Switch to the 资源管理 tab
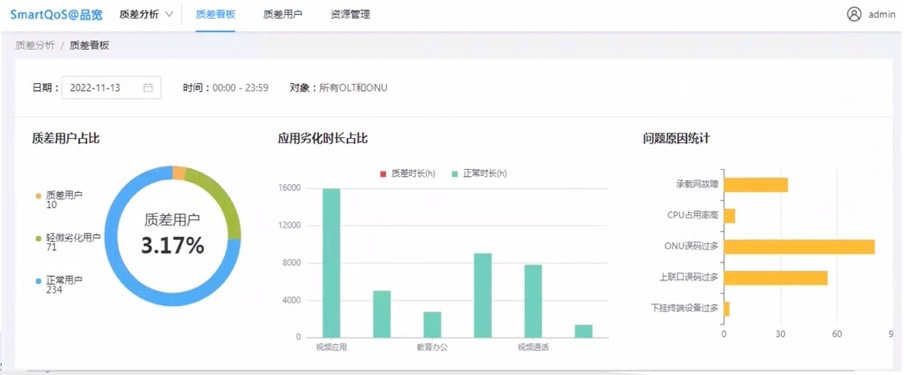Image resolution: width=904 pixels, height=375 pixels. 350,15
